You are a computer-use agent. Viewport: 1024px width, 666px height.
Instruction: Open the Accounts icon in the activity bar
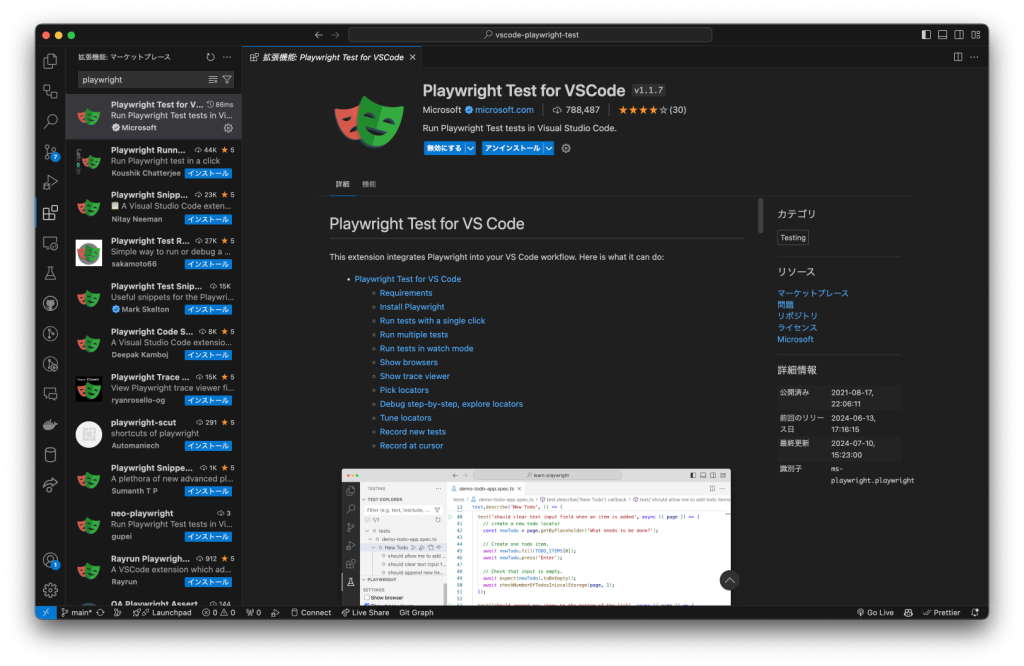tap(50, 561)
